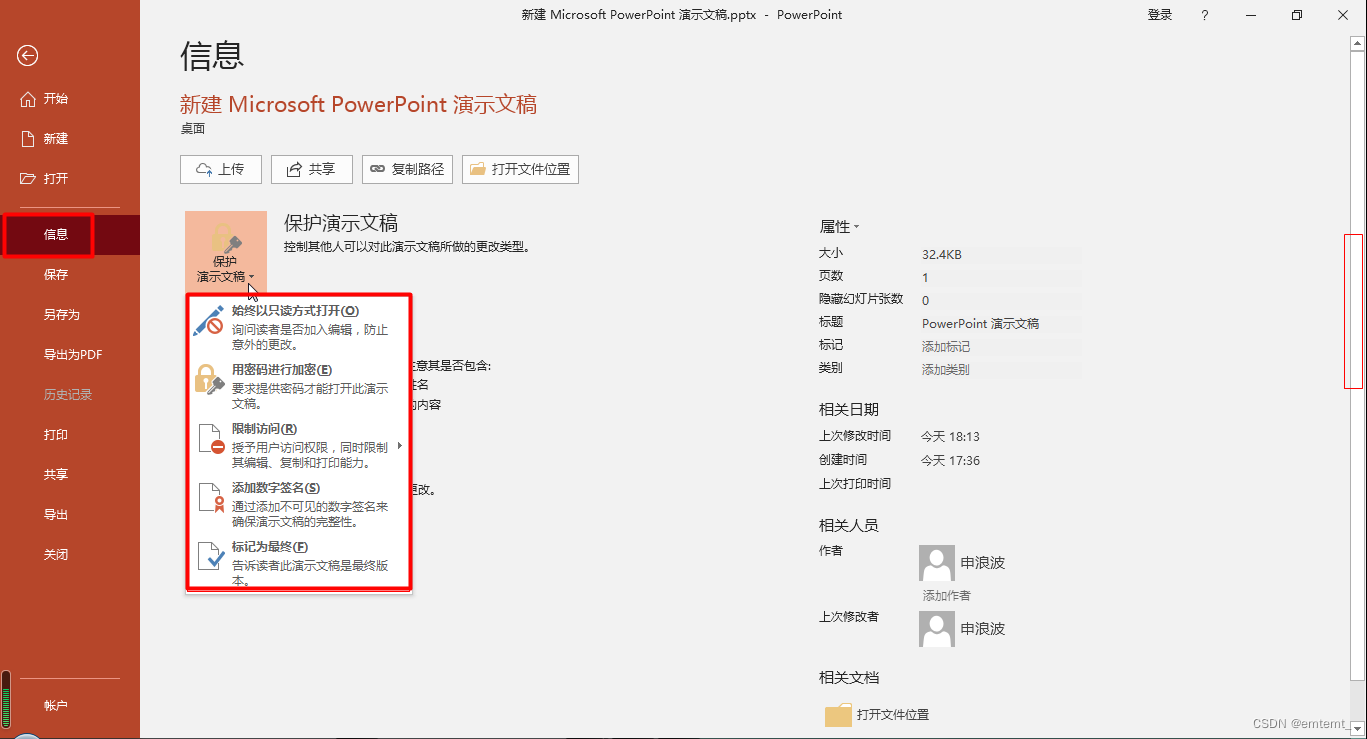The width and height of the screenshot is (1367, 739).
Task: Click the folder icon in 打开文件位置 toolbar button
Action: tap(477, 169)
